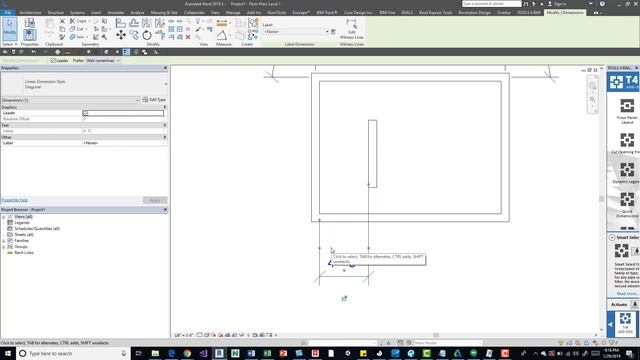Viewport: 640px width, 360px height.
Task: Collapse the Smart Select section chevron
Action: [x=612, y=237]
